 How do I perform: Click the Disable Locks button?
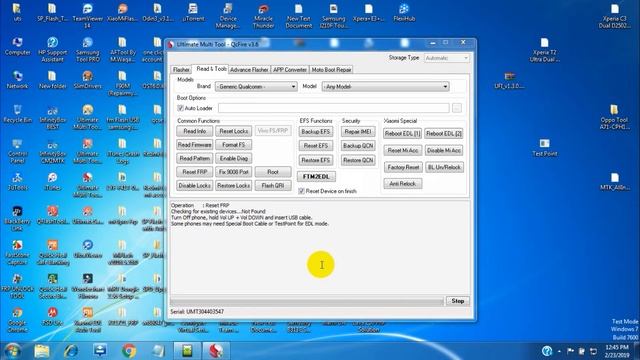(x=195, y=185)
